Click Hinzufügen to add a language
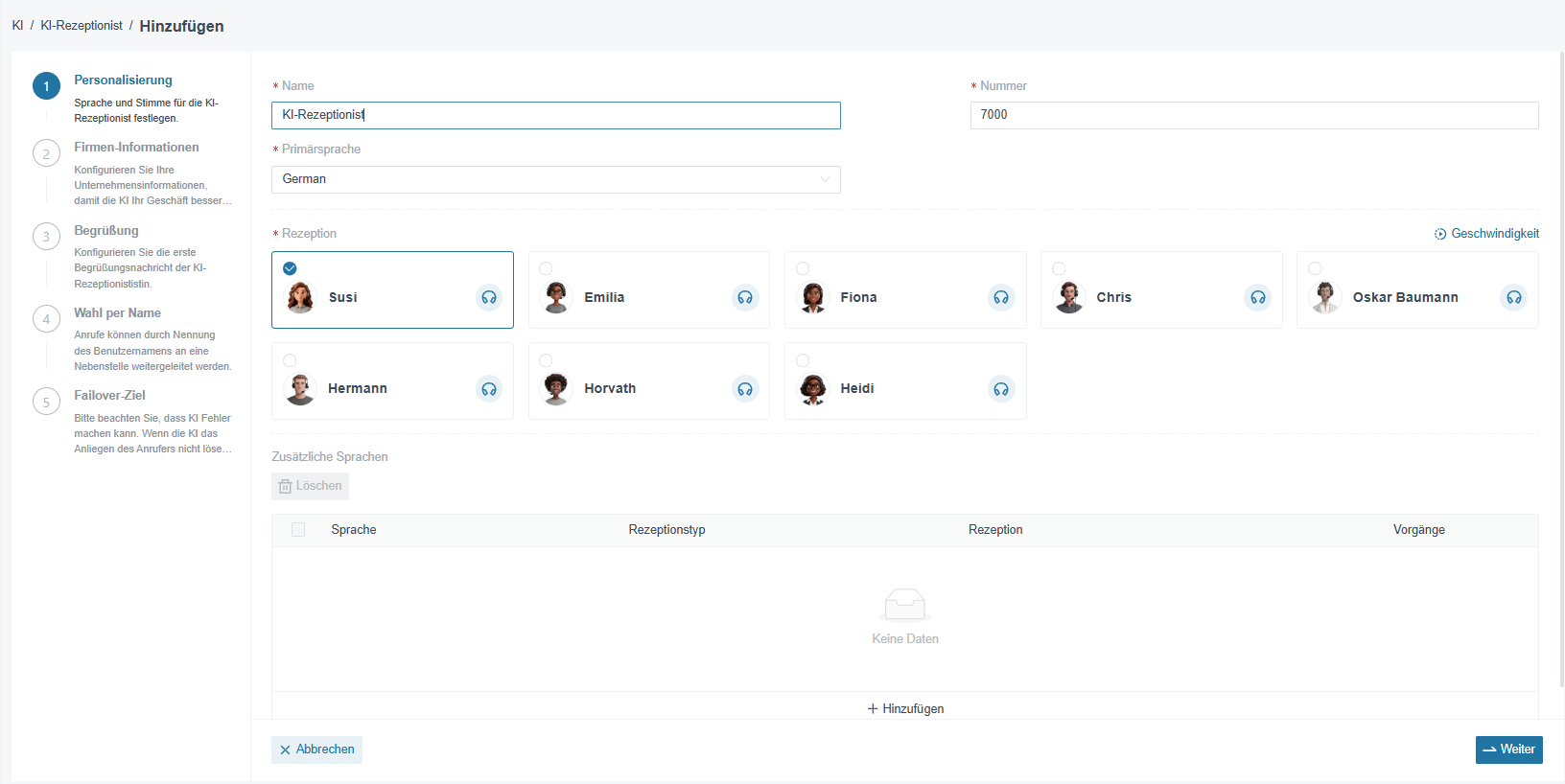Viewport: 1565px width, 784px height. (905, 709)
